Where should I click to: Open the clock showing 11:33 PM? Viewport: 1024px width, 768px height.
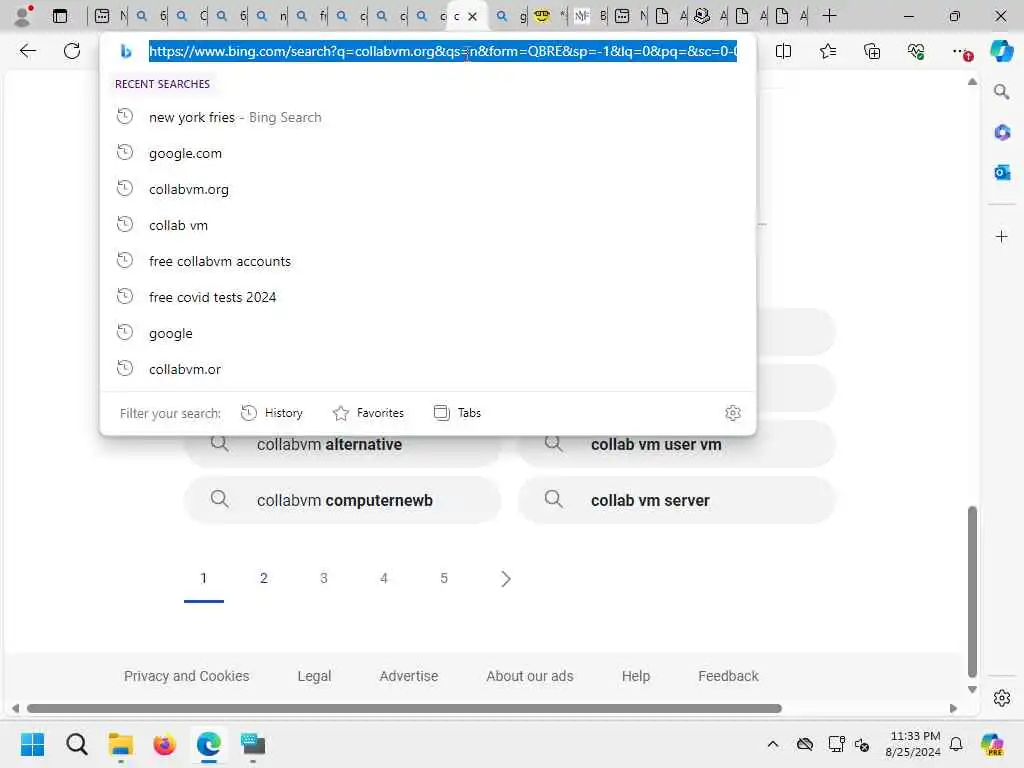pos(913,744)
